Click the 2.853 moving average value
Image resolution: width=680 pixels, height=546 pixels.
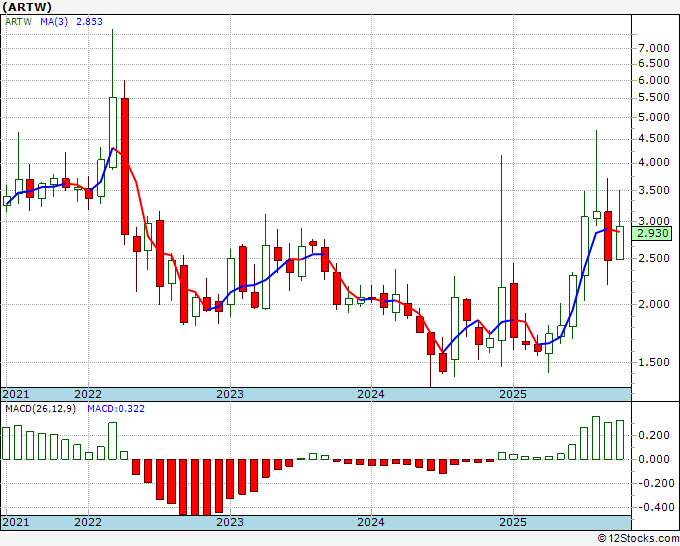pyautogui.click(x=91, y=20)
